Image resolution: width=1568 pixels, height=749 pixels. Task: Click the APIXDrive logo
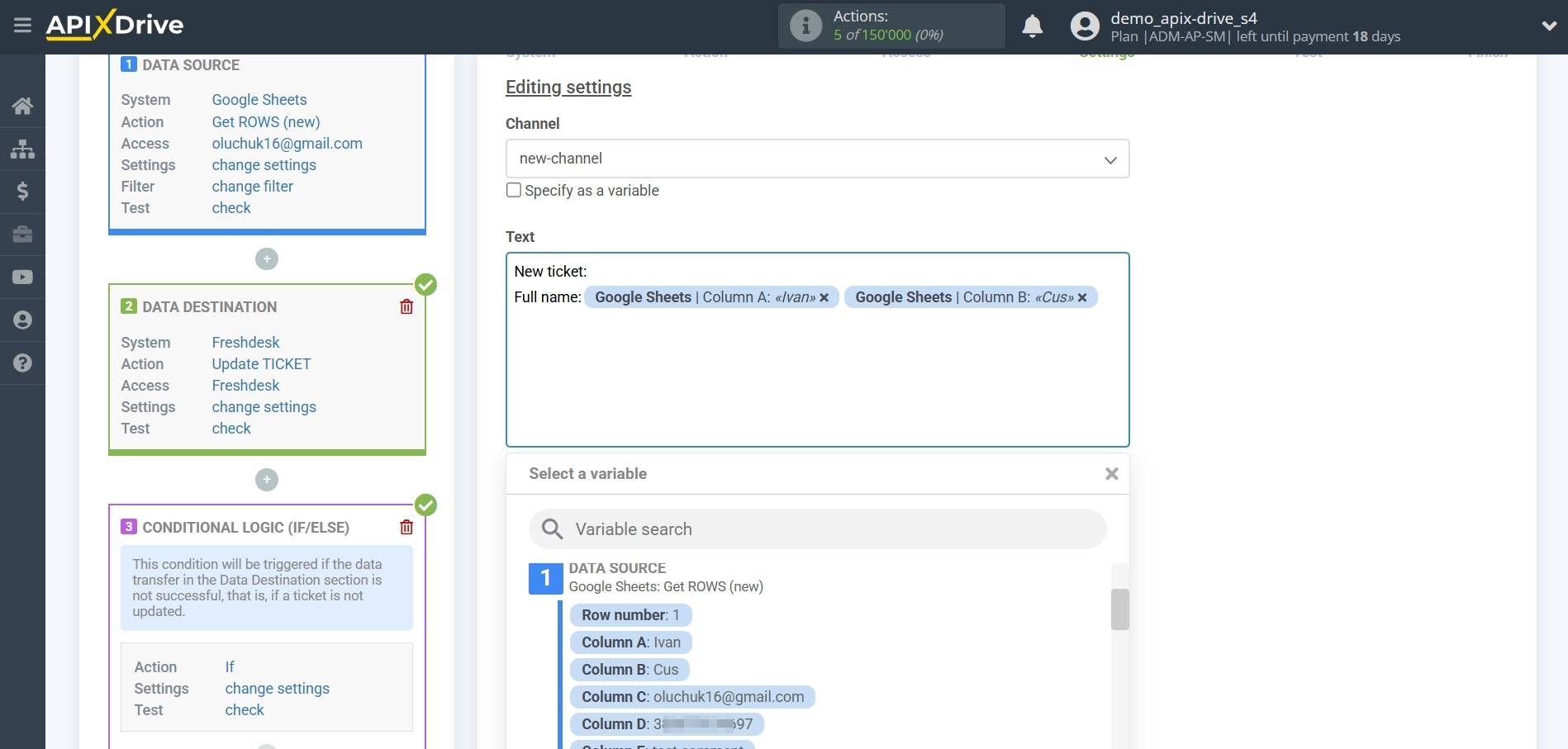pos(115,25)
